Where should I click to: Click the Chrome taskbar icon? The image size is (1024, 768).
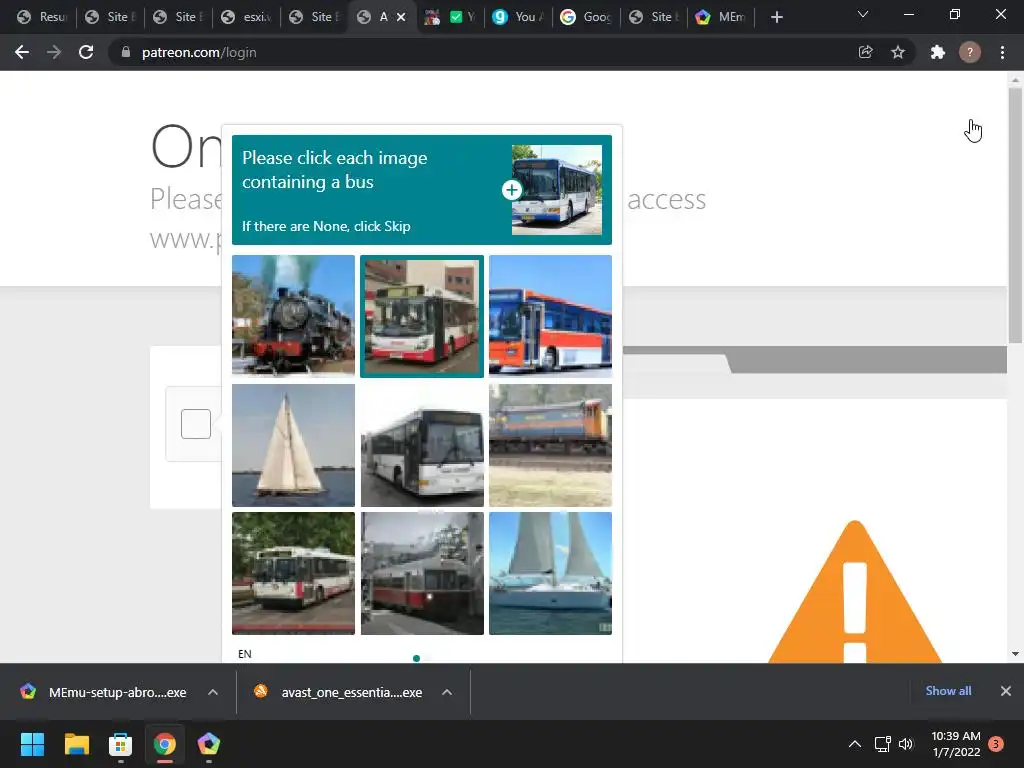pyautogui.click(x=165, y=744)
